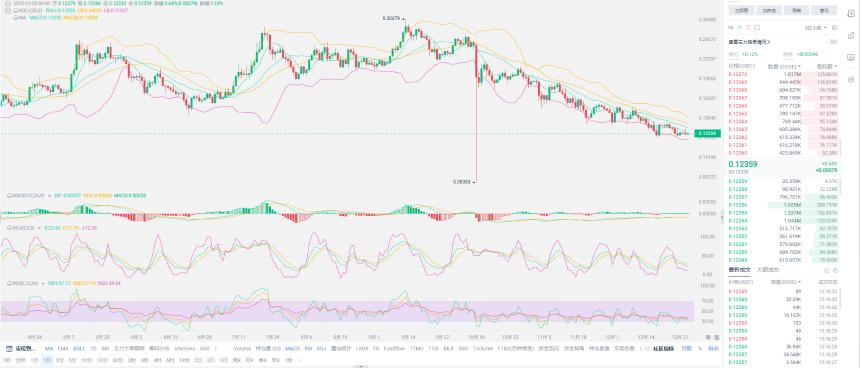The image size is (860, 368).
Task: Select the bids-only order book view icon
Action: click(739, 27)
